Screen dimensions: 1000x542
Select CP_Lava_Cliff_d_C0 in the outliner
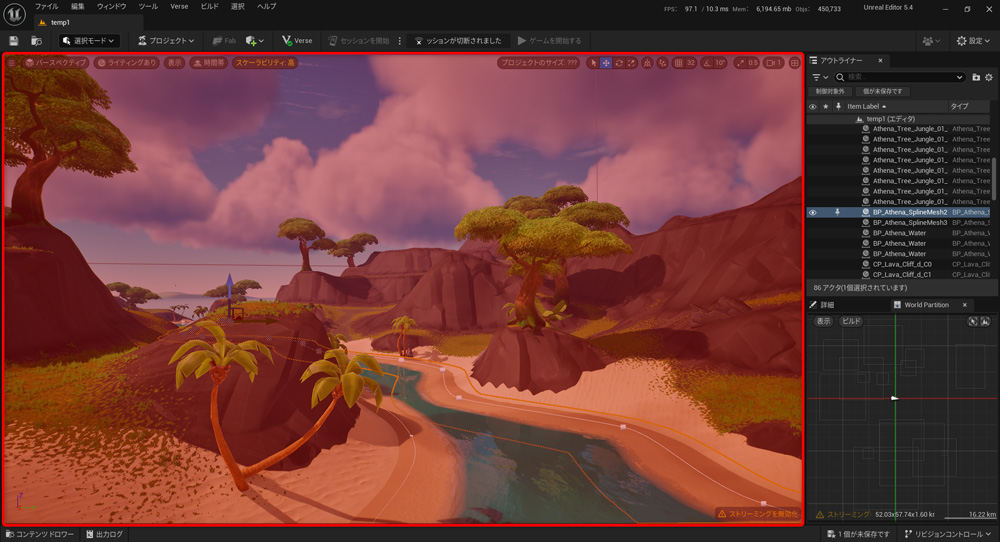(x=902, y=264)
